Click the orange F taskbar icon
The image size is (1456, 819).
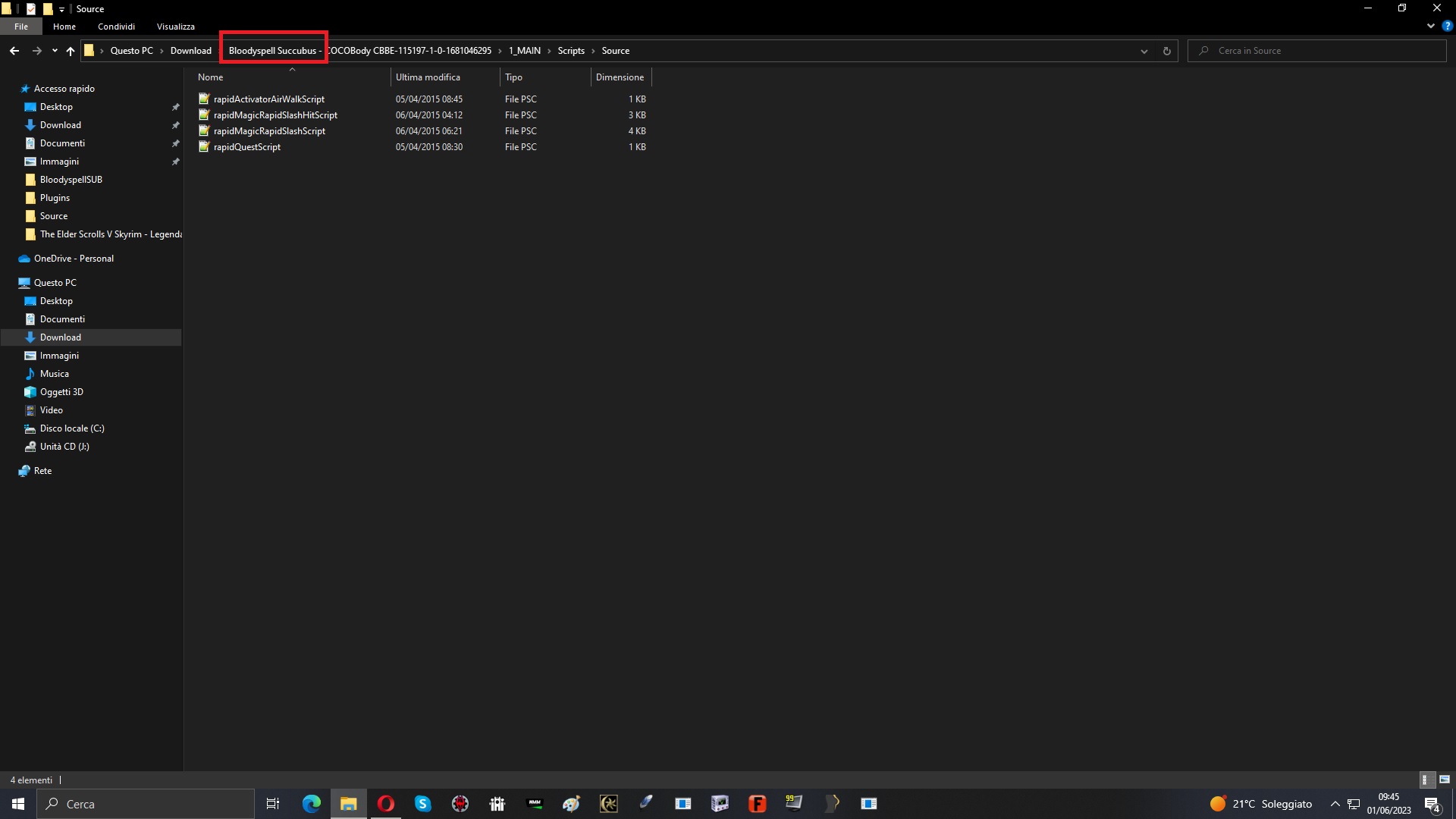pos(757,804)
